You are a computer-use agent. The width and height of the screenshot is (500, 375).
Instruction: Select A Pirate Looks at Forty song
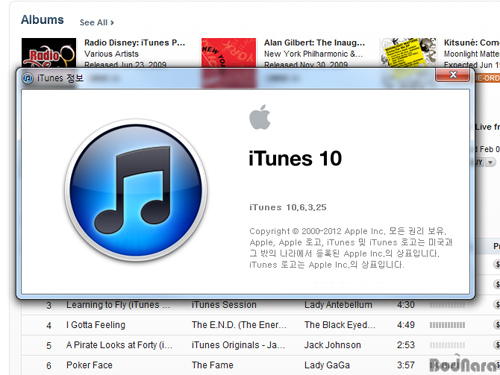click(261, 345)
